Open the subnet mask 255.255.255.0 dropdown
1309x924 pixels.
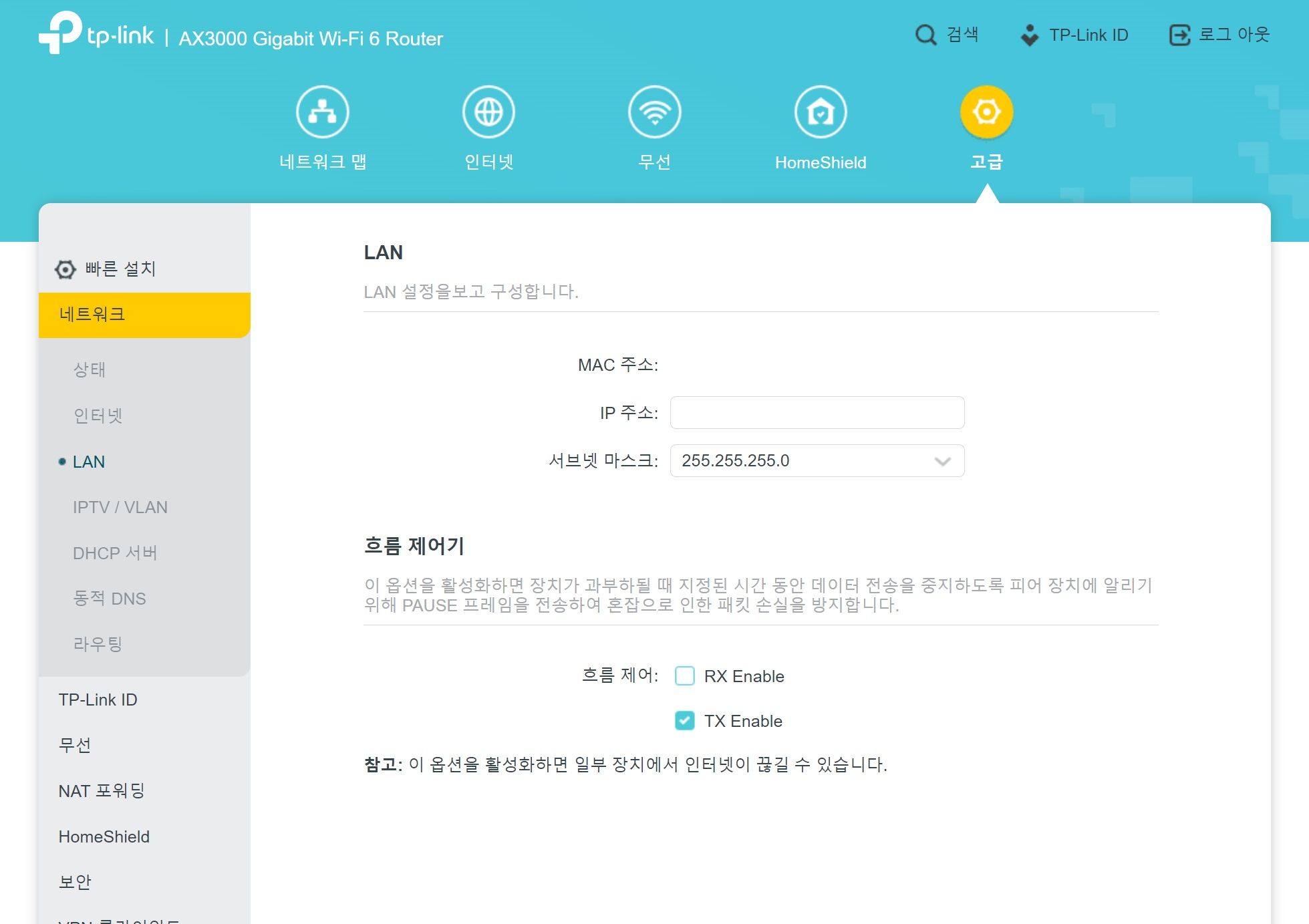pos(817,460)
